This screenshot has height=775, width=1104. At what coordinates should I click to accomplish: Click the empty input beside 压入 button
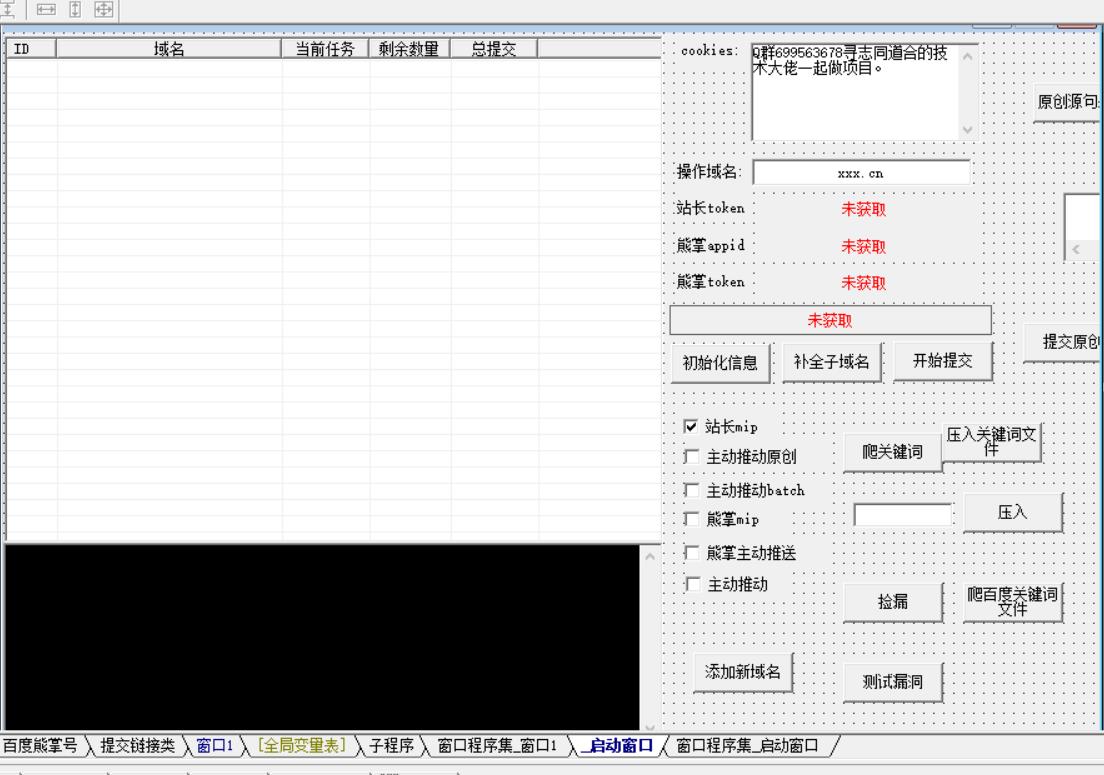903,515
